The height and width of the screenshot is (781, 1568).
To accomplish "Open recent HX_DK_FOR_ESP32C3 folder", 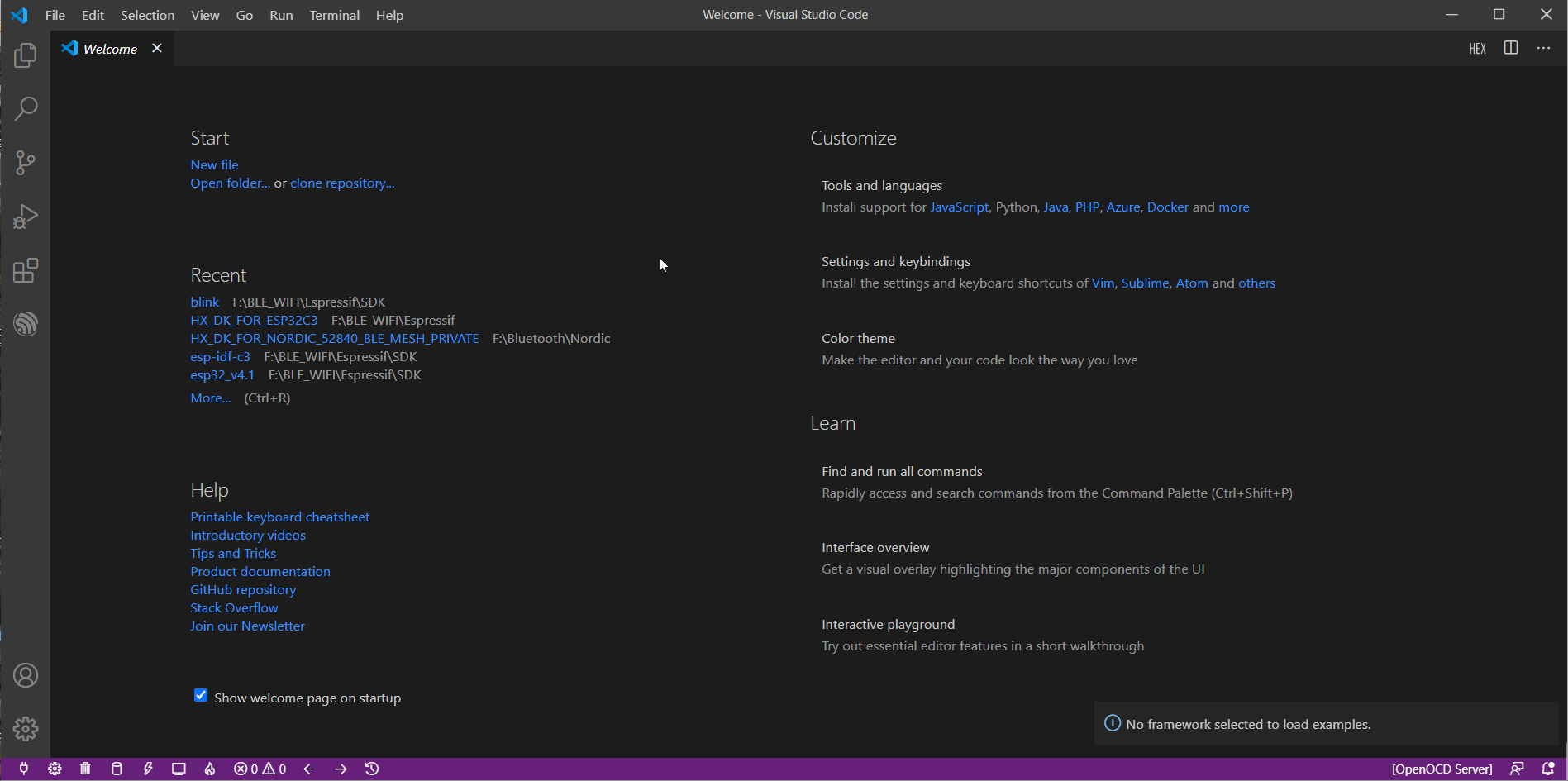I will tap(254, 320).
